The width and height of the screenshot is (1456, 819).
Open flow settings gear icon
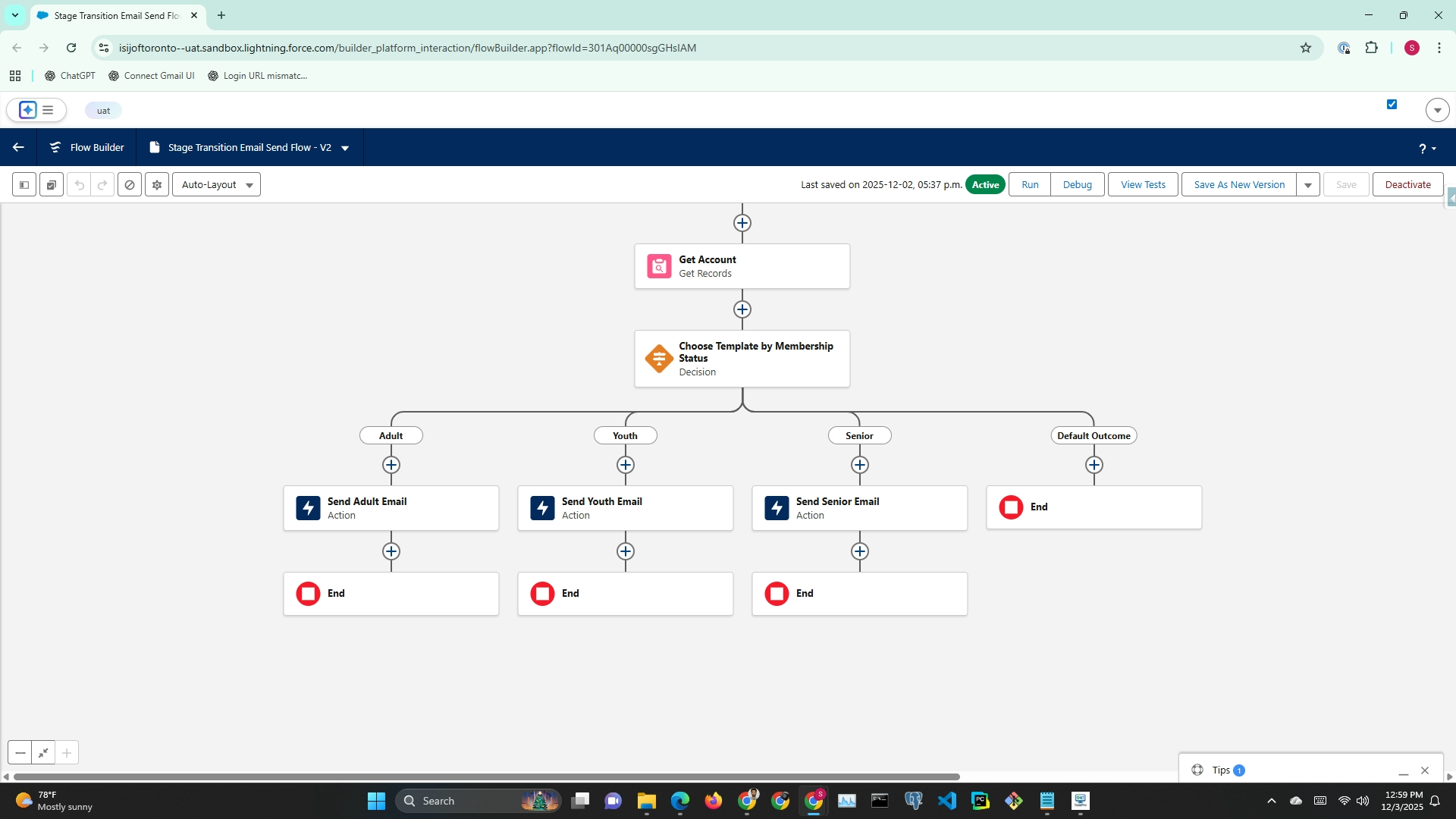tap(157, 184)
